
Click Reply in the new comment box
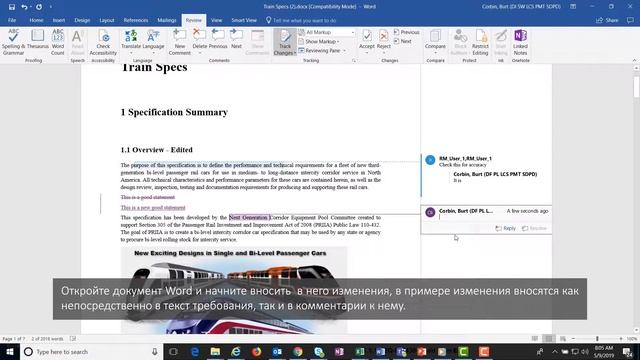(505, 228)
